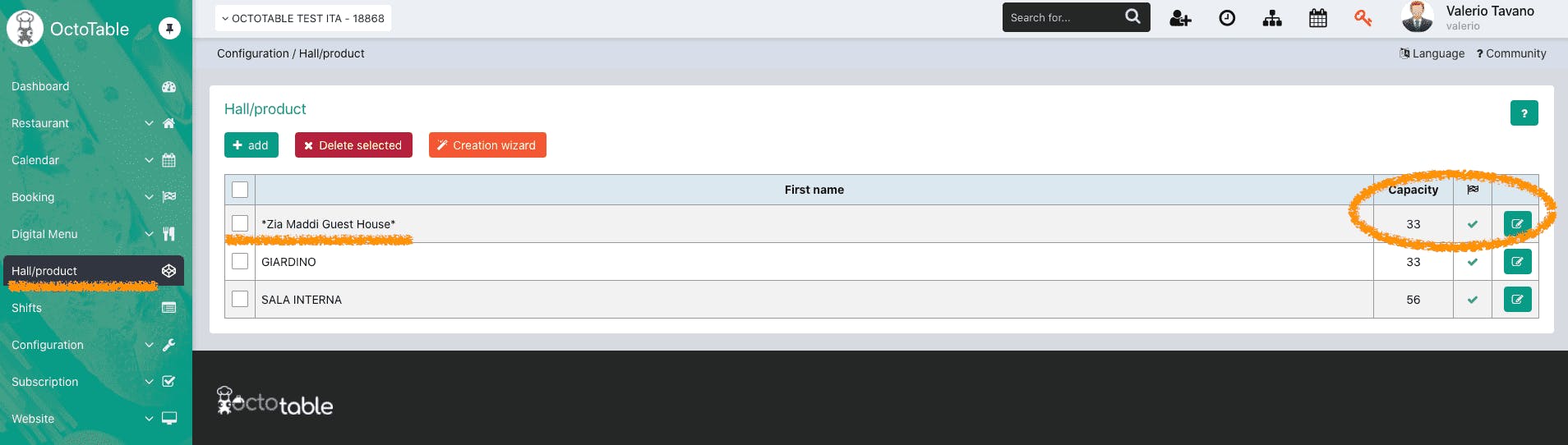Tick the checkbox for Zia Maddi Guest House
The image size is (1568, 445).
click(x=240, y=223)
